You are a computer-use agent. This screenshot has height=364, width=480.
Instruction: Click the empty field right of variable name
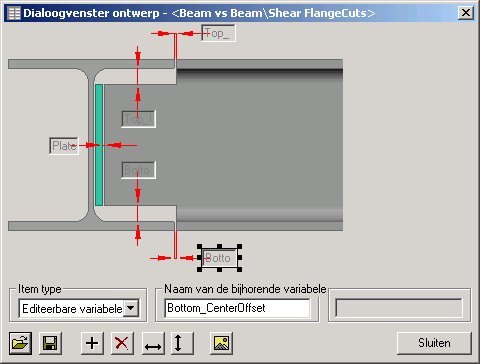[x=399, y=308]
